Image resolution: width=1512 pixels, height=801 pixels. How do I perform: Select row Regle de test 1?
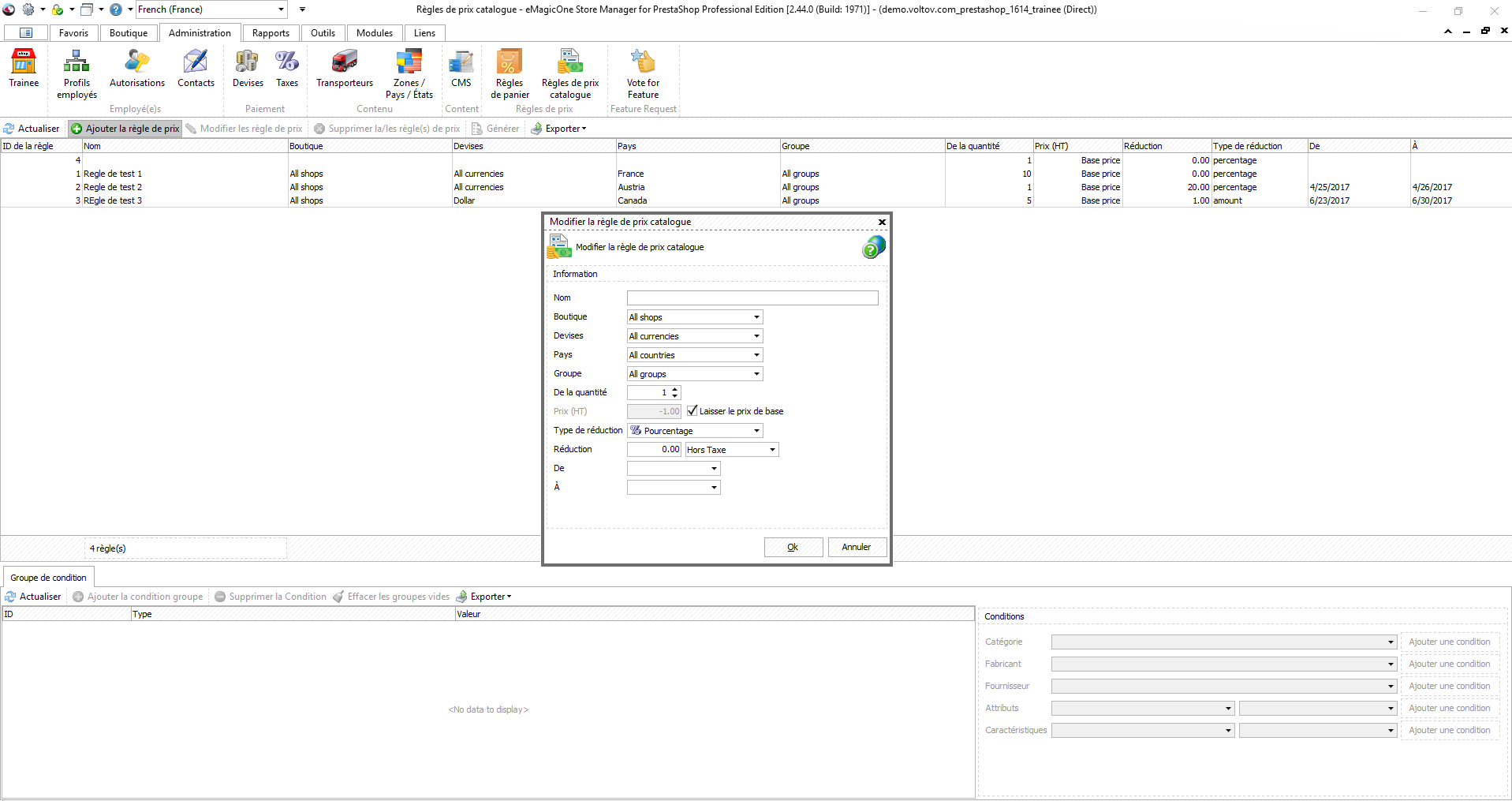[x=756, y=174]
